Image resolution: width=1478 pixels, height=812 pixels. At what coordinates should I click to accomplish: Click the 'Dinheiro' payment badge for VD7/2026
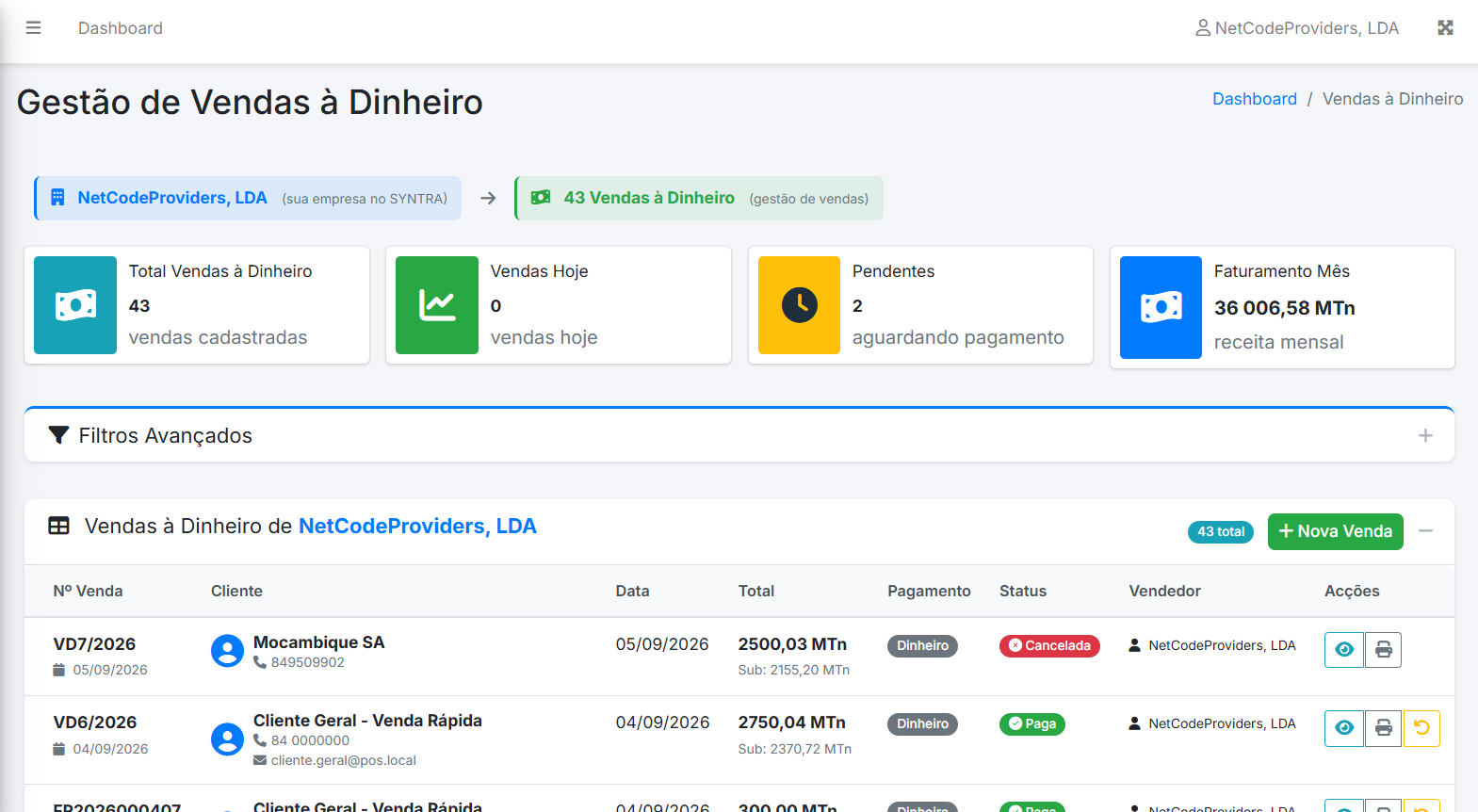click(922, 646)
